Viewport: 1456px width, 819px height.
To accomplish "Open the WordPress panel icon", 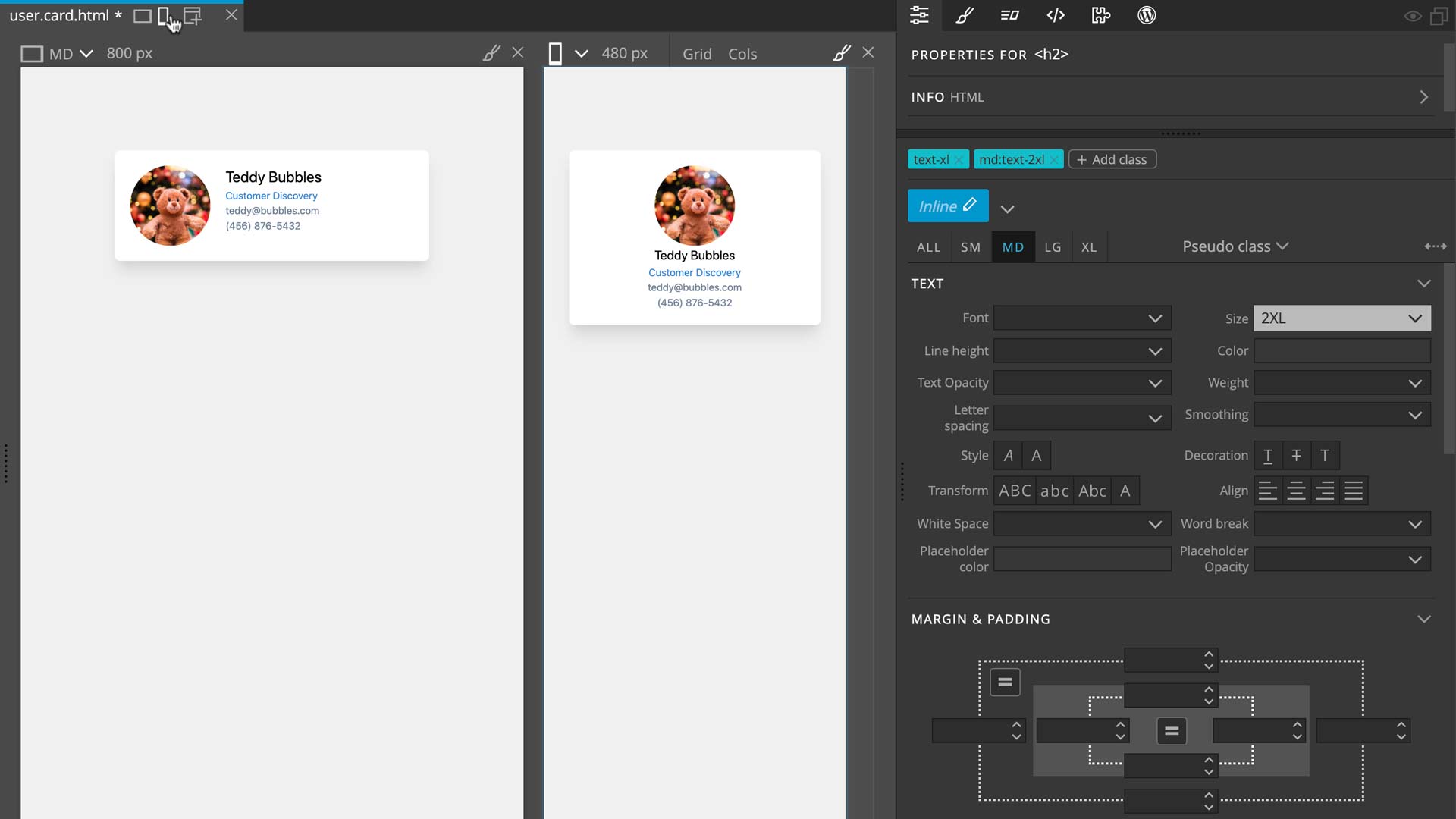I will (x=1147, y=15).
